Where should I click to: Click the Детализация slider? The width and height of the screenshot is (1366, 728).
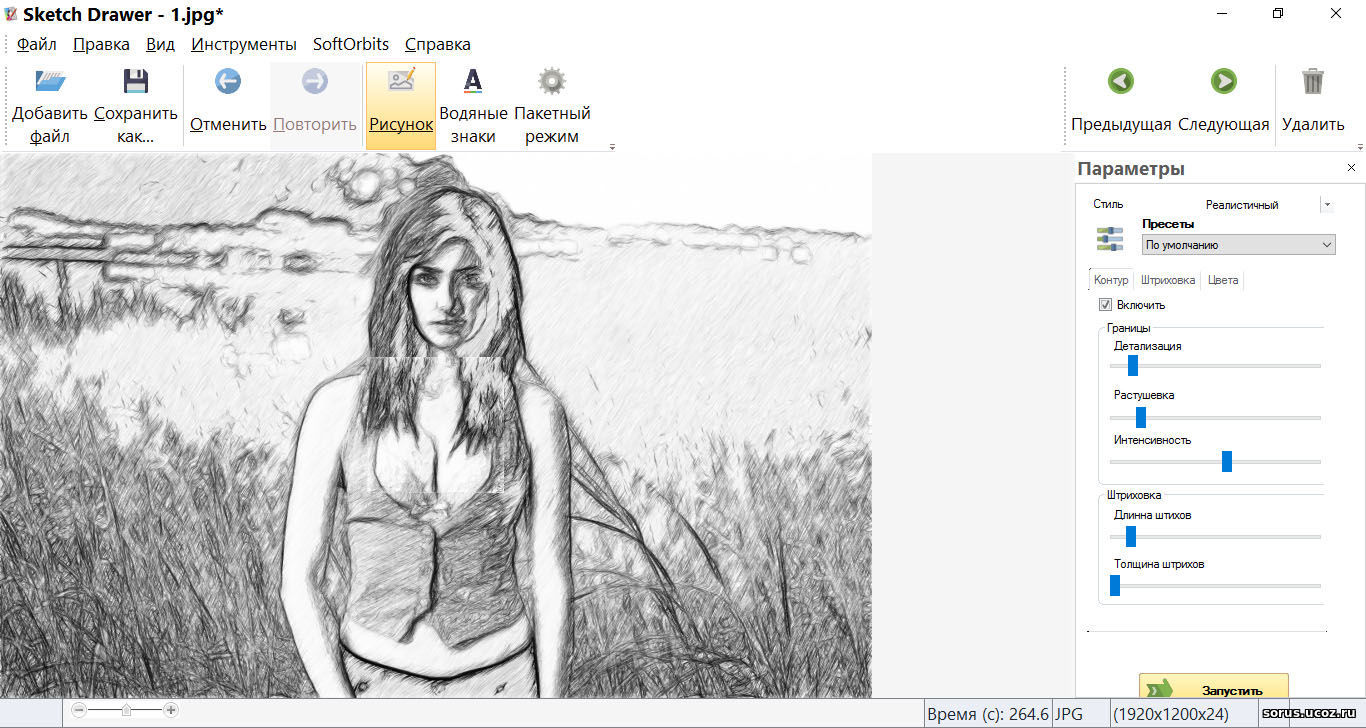click(x=1215, y=366)
